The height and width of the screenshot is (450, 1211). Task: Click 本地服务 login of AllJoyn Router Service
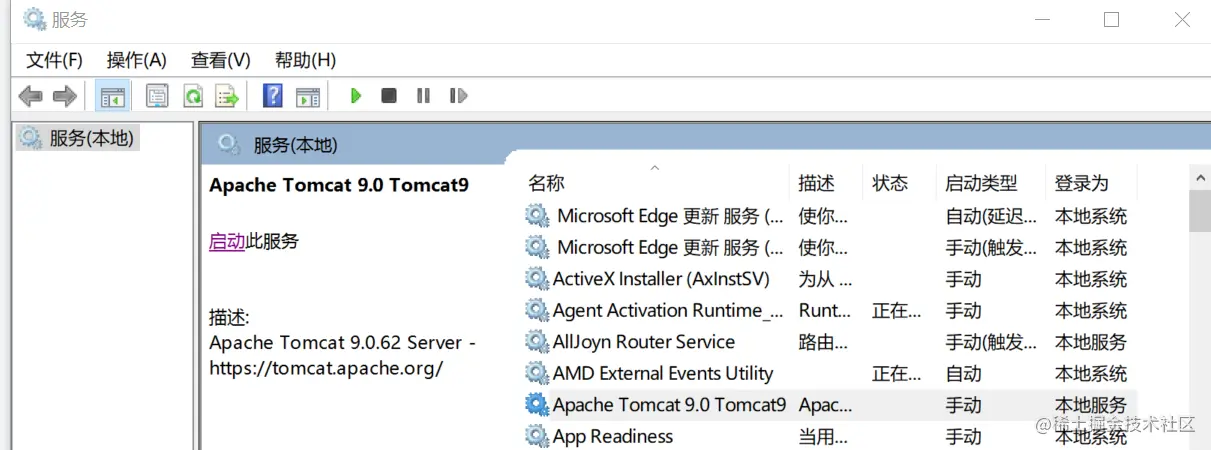pyautogui.click(x=1091, y=342)
